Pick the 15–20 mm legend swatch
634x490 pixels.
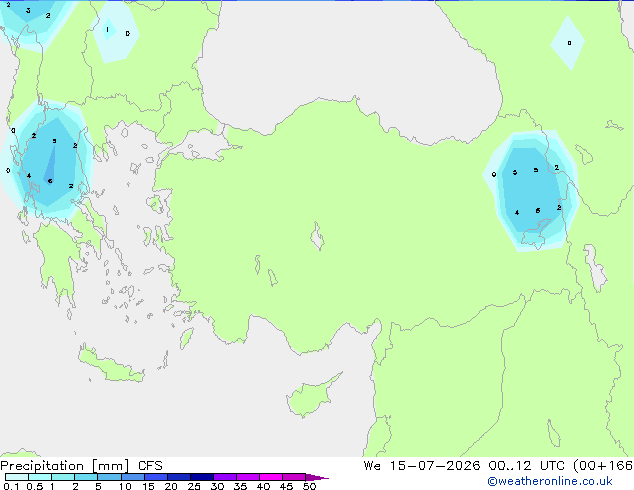point(155,477)
